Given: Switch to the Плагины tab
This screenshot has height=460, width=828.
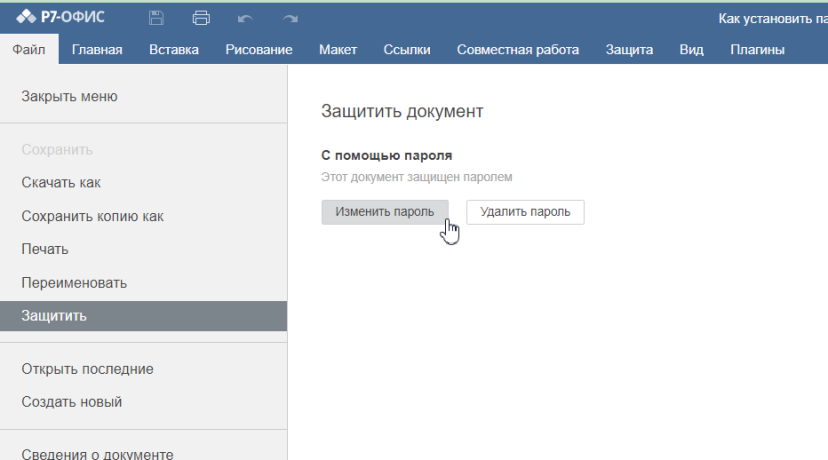Looking at the screenshot, I should tap(757, 50).
